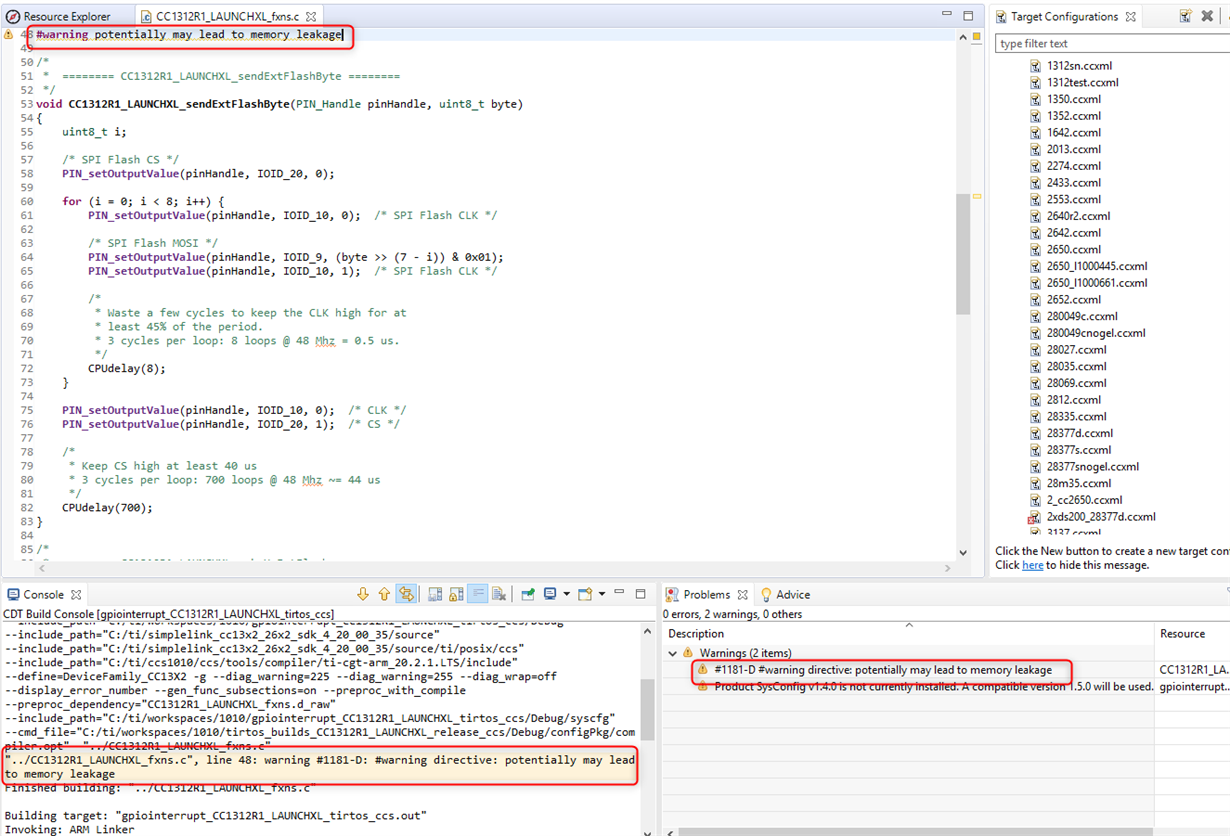Click the previous message arrow in Console toolbar
Image resolution: width=1230 pixels, height=836 pixels.
coord(384,593)
